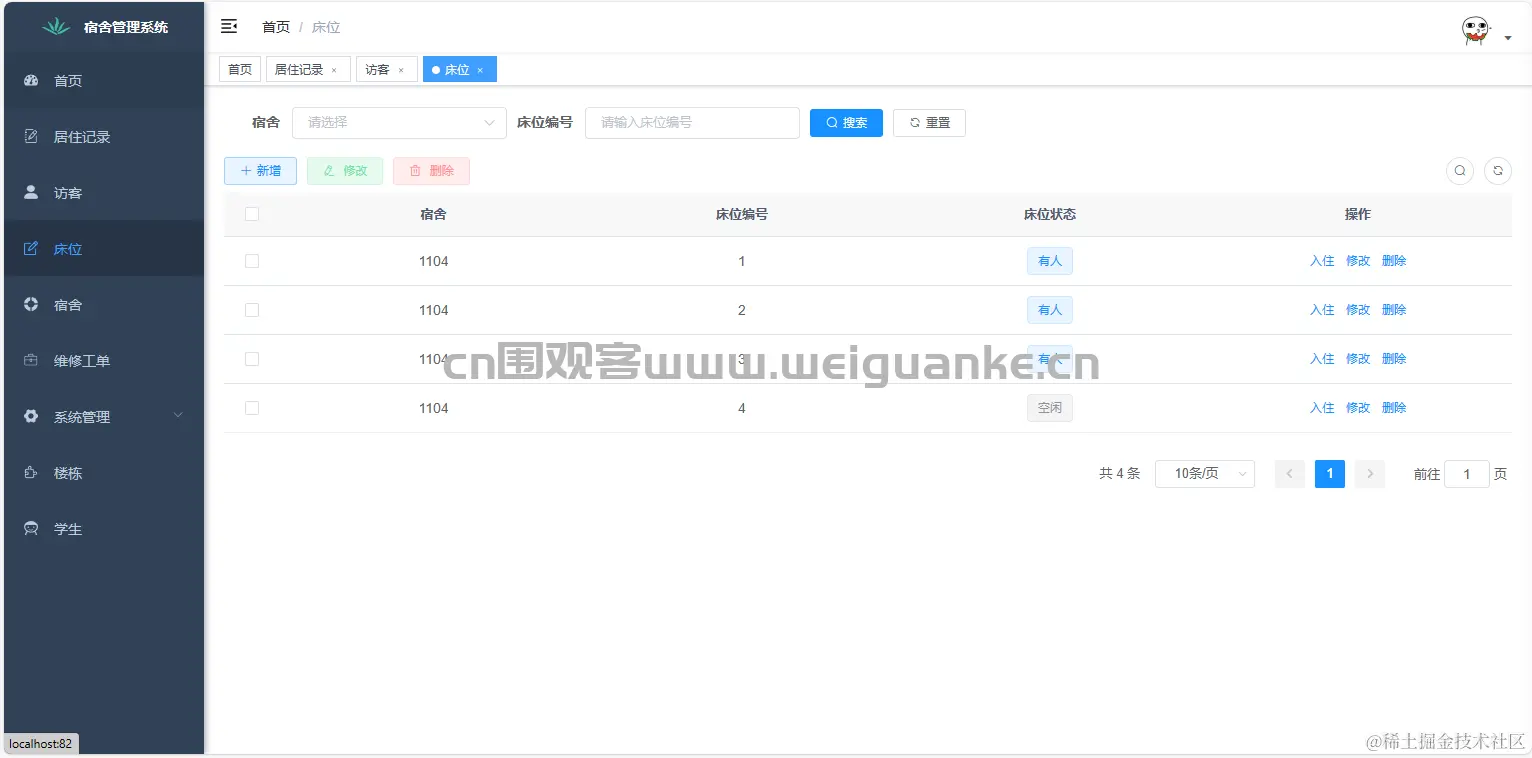The height and width of the screenshot is (758, 1532).
Task: Click the grass logo in sidebar header
Action: tap(56, 27)
